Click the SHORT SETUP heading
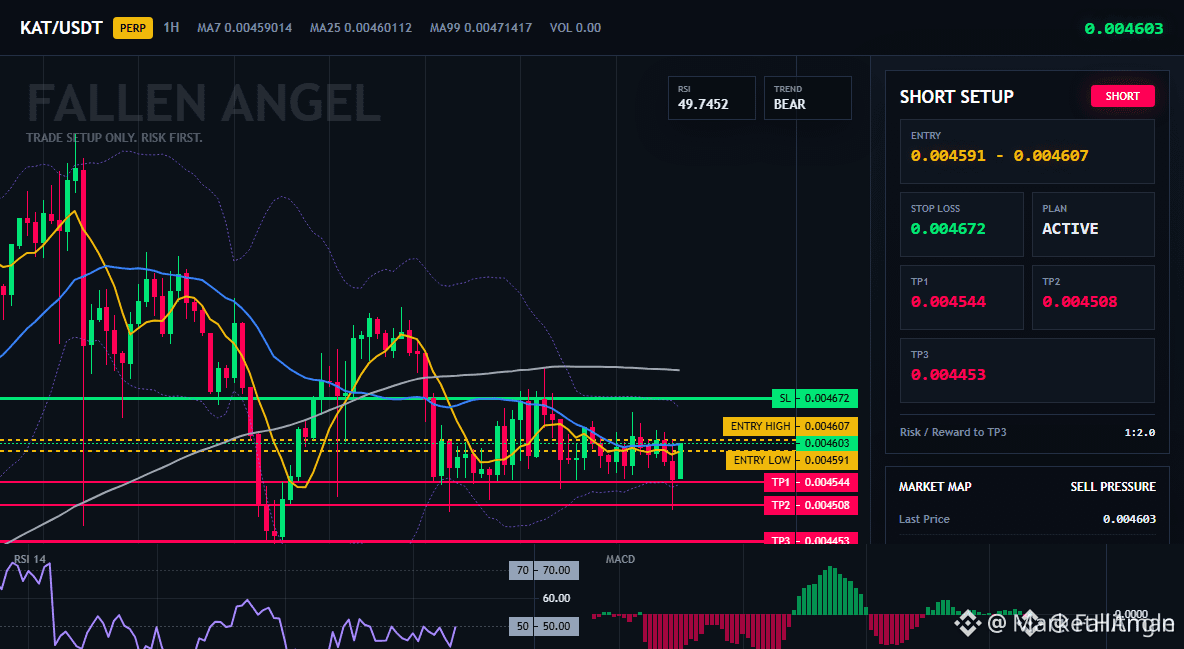Viewport: 1184px width, 649px height. (x=956, y=97)
